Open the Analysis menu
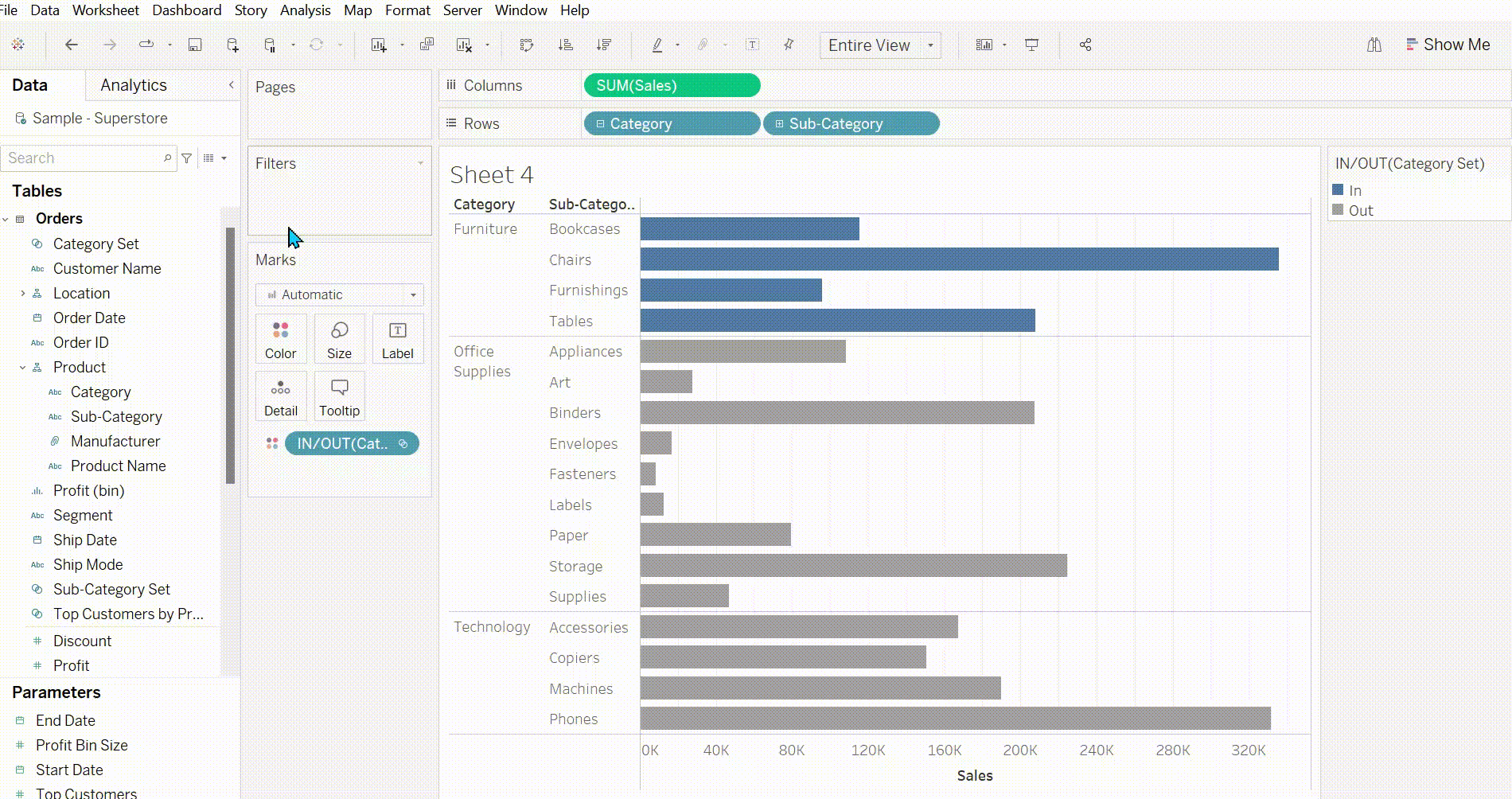1512x799 pixels. (x=306, y=10)
